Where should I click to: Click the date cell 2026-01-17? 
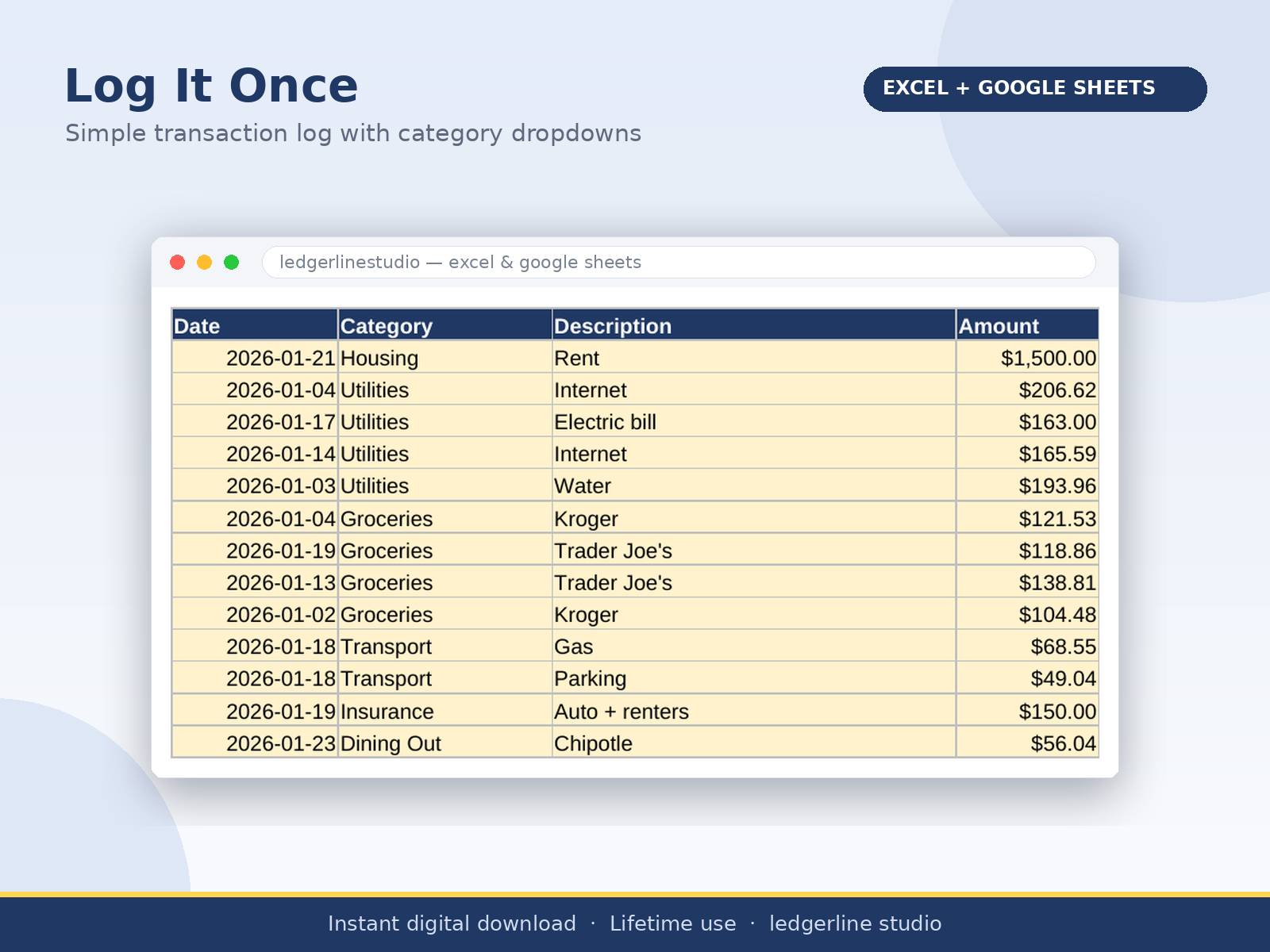(x=255, y=421)
